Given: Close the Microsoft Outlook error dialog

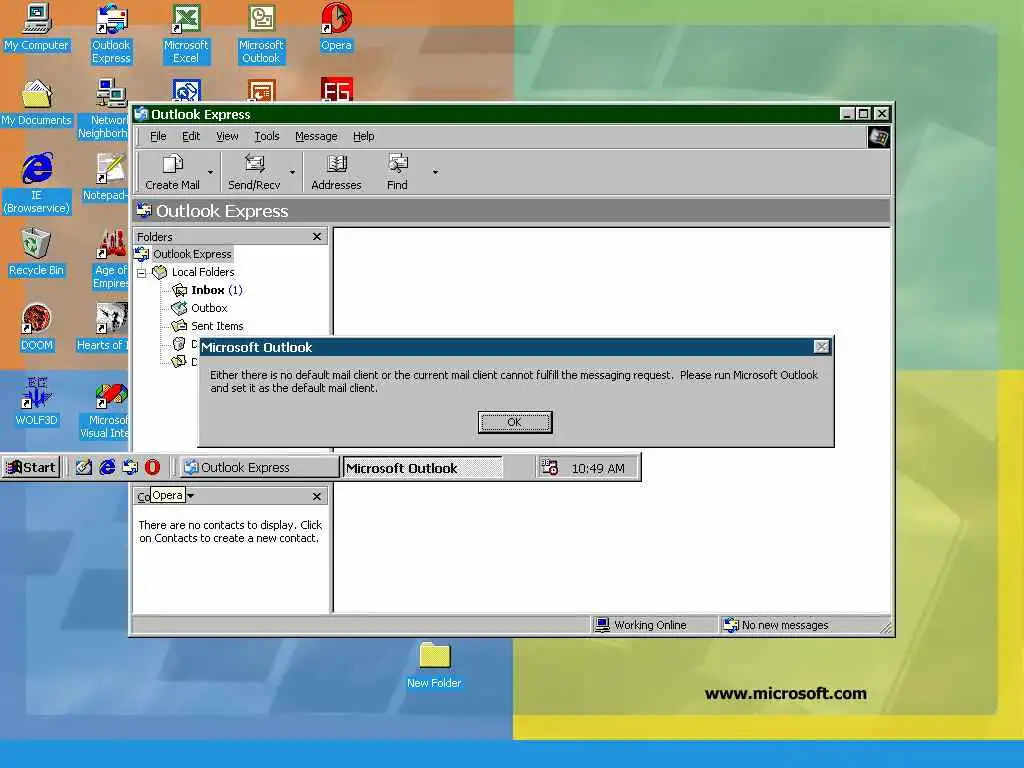Looking at the screenshot, I should (x=822, y=347).
